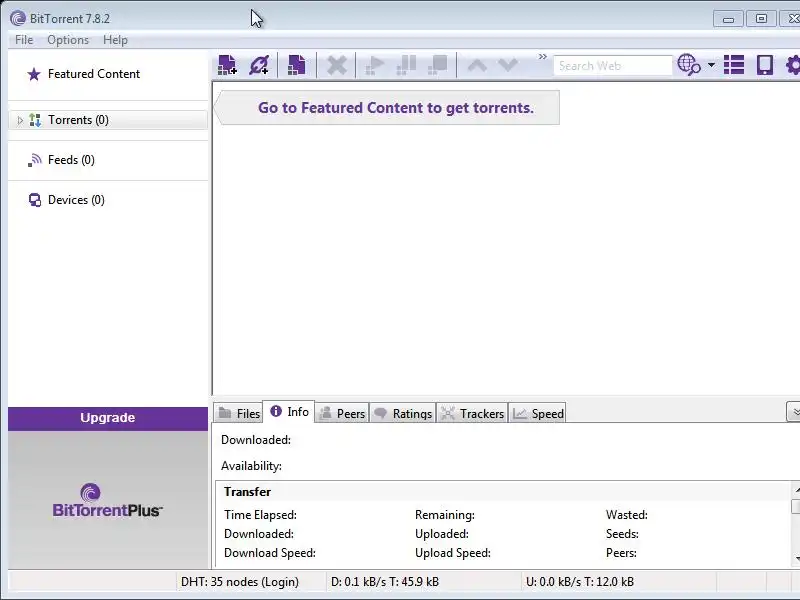Image resolution: width=800 pixels, height=600 pixels.
Task: Click the Info panel vertical scrollbar
Action: point(795,523)
